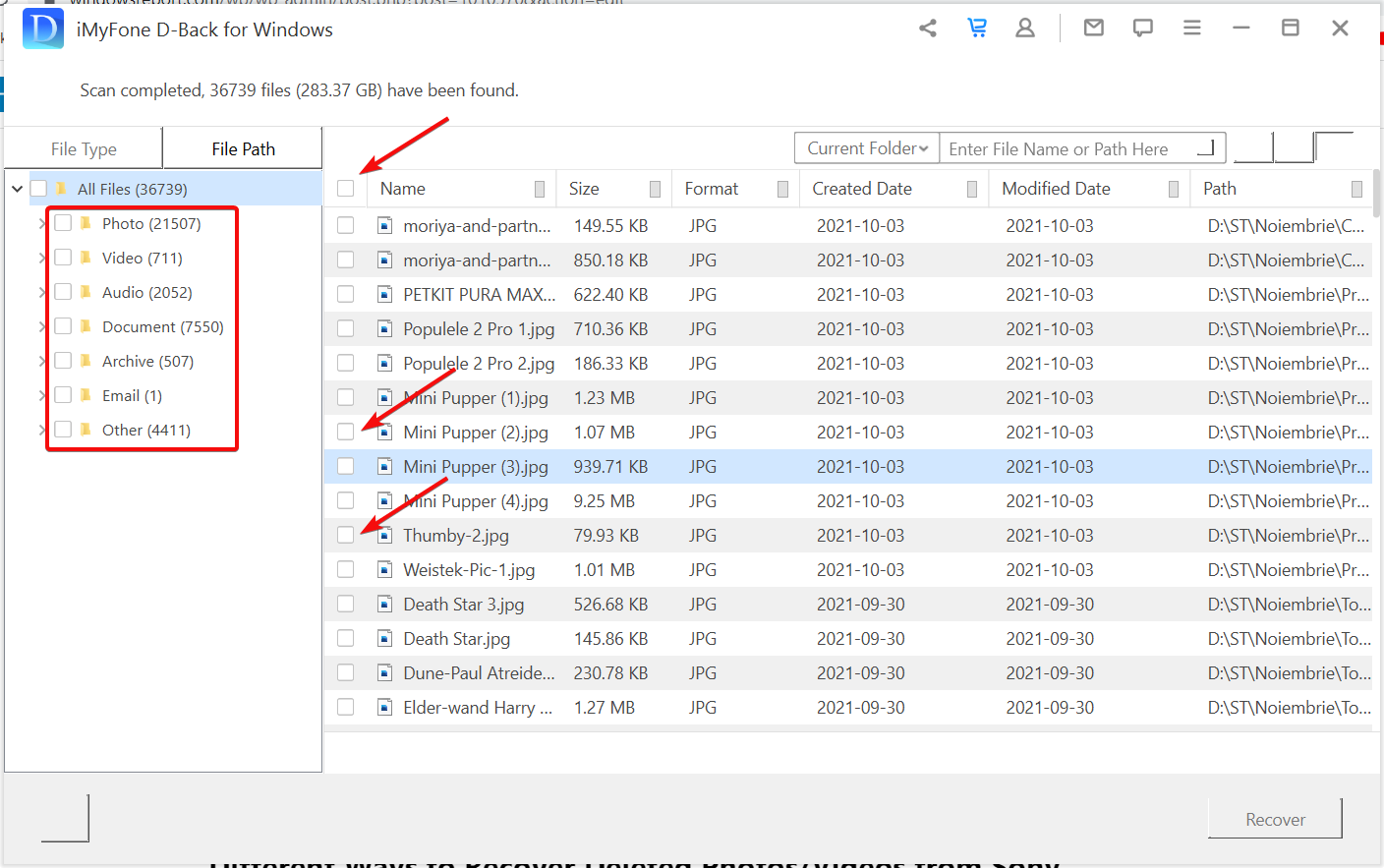This screenshot has width=1384, height=868.
Task: Click the Audio folder icon
Action: click(x=86, y=292)
